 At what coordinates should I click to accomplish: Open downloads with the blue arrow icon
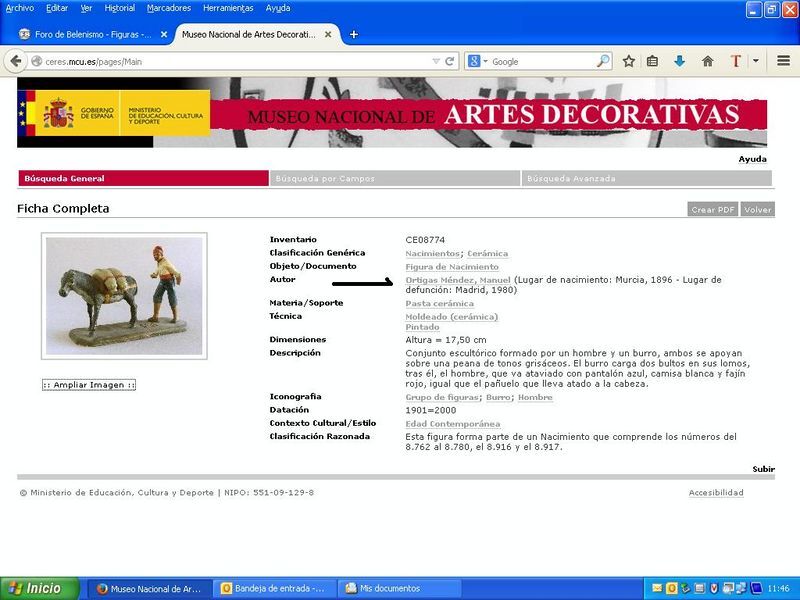pos(680,61)
